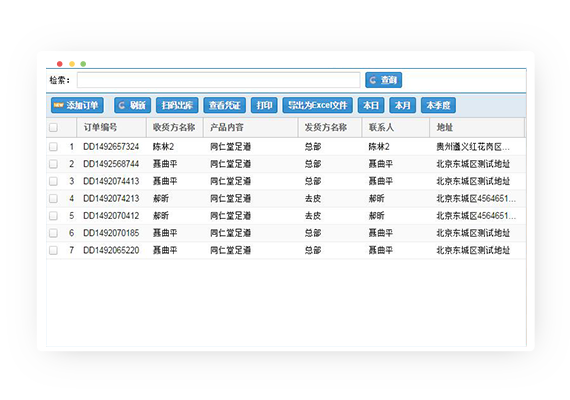Filter orders by 本季度
Viewport: 570px width, 400px height.
tap(438, 105)
